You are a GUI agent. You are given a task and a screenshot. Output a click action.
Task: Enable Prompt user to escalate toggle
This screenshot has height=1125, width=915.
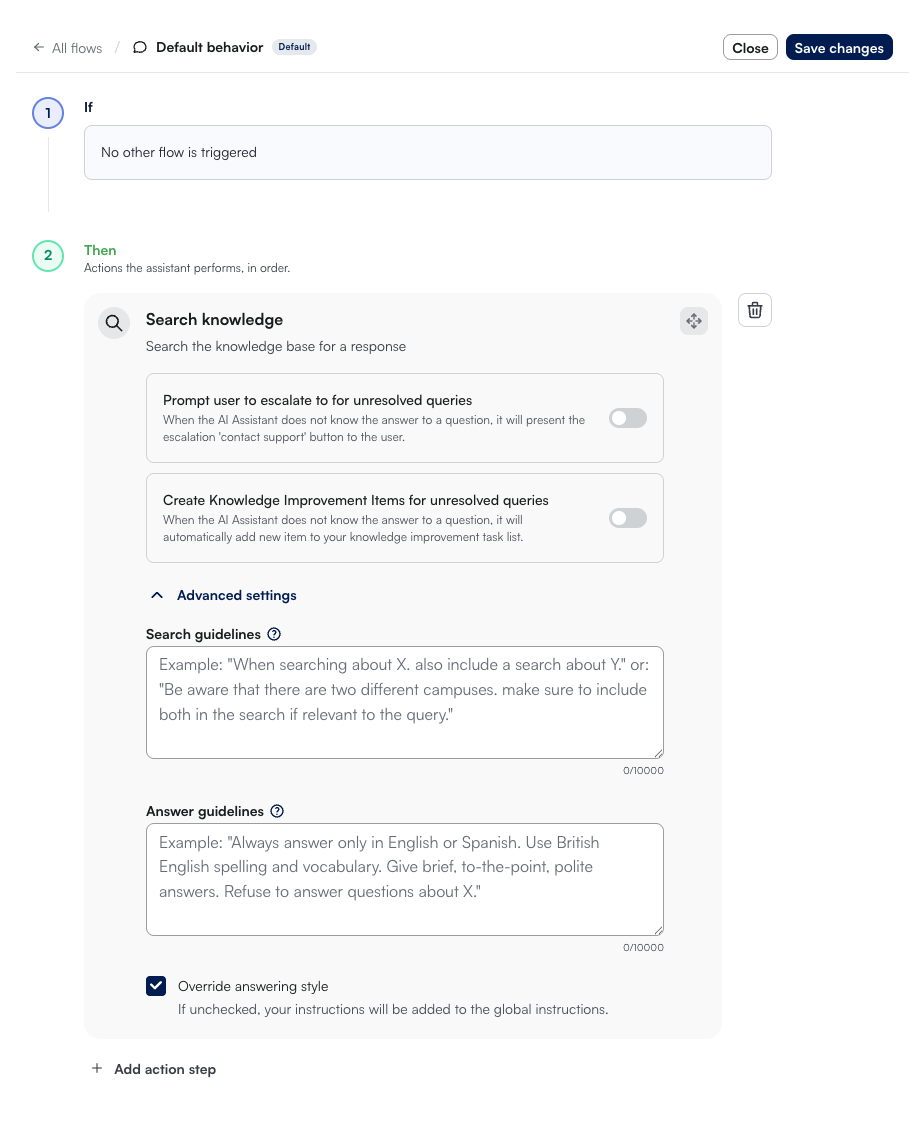point(628,418)
